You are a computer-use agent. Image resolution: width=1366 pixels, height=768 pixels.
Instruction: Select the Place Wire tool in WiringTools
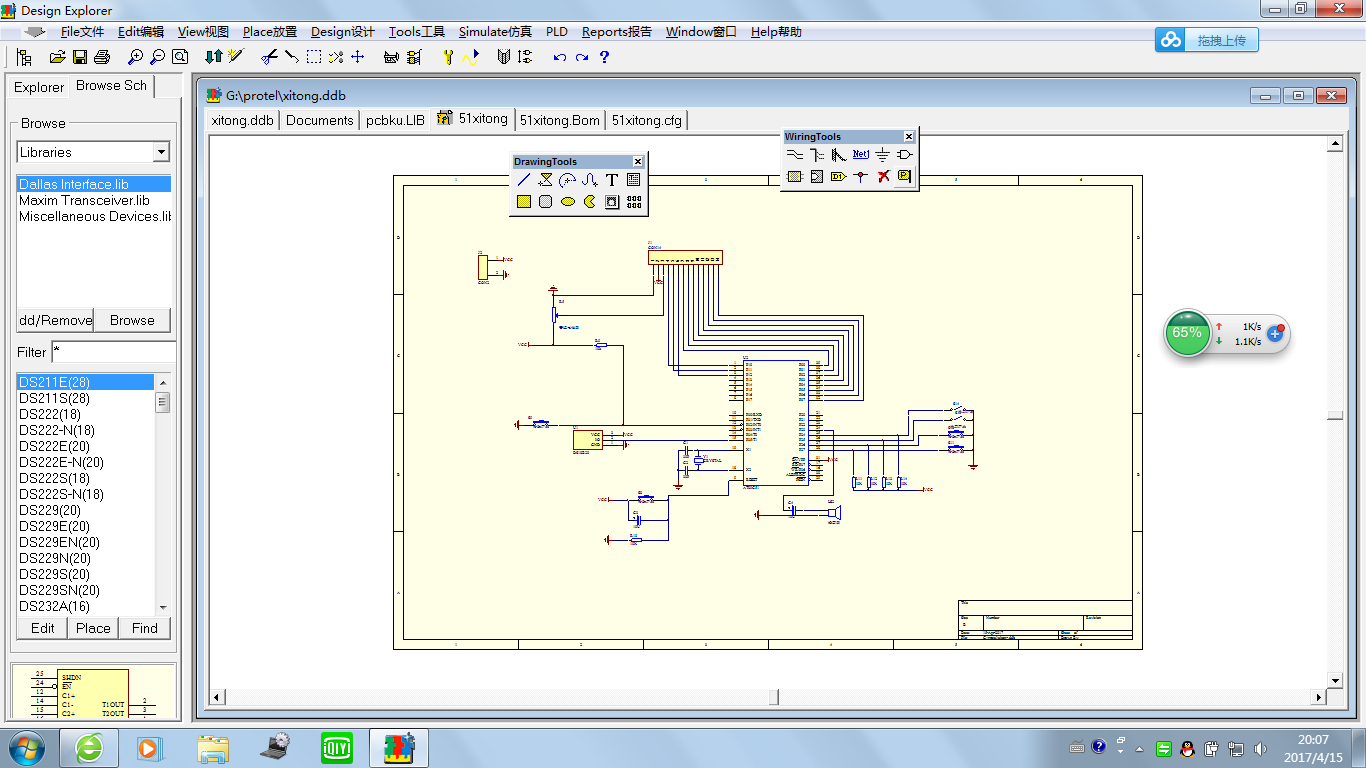794,155
